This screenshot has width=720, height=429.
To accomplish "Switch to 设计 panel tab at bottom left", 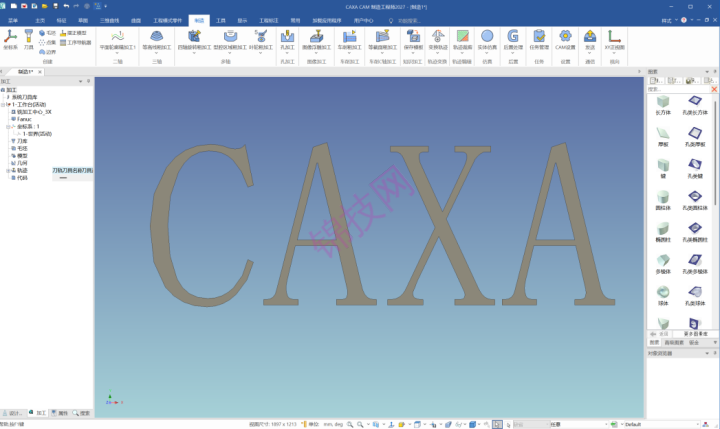I will [x=12, y=413].
